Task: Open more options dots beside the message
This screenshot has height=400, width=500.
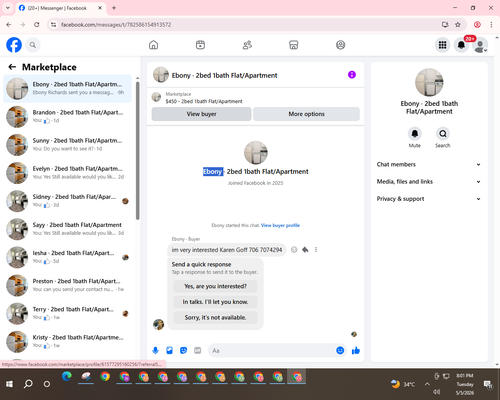Action: tap(316, 250)
